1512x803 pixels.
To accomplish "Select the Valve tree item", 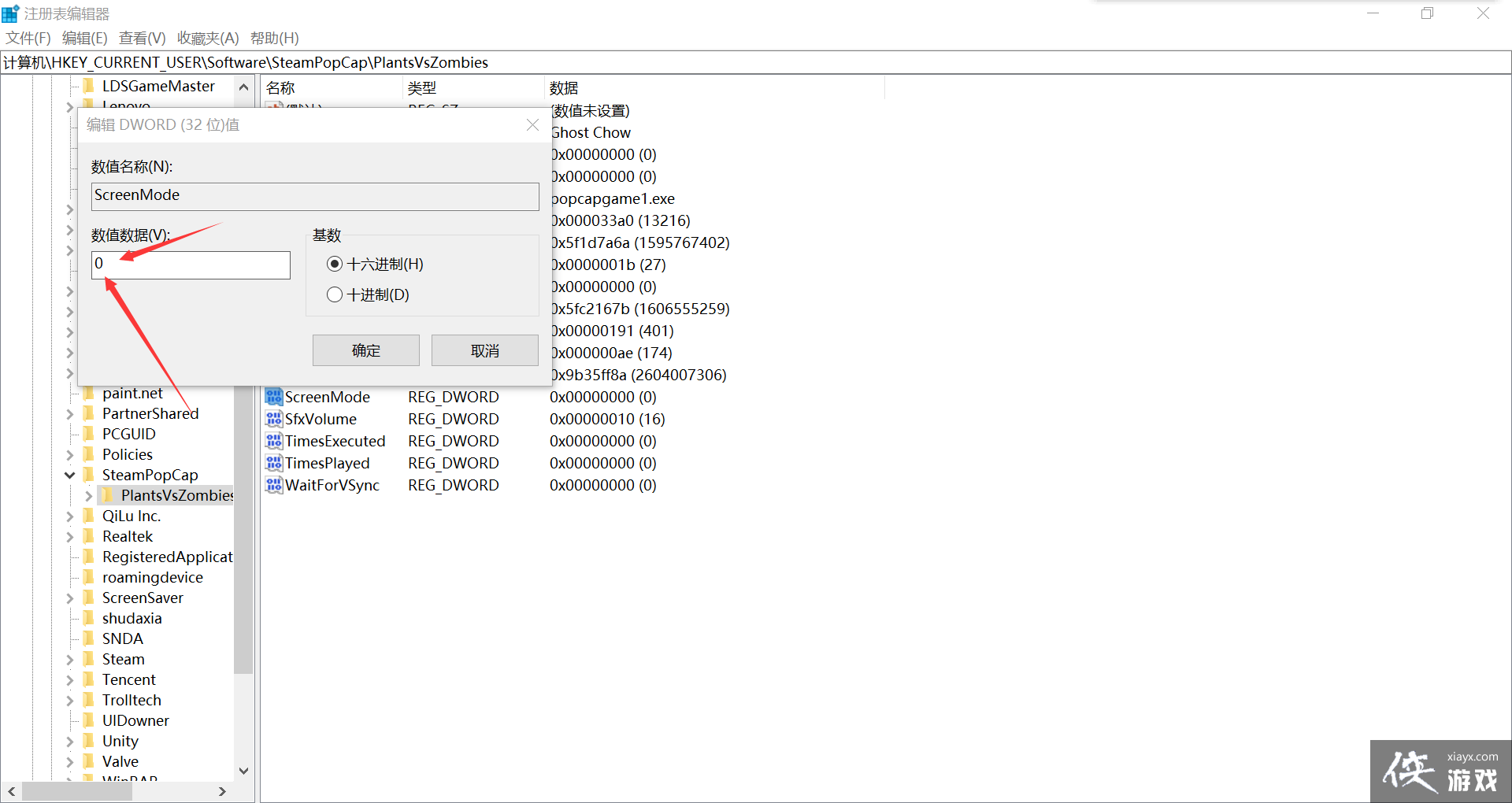I will [120, 761].
